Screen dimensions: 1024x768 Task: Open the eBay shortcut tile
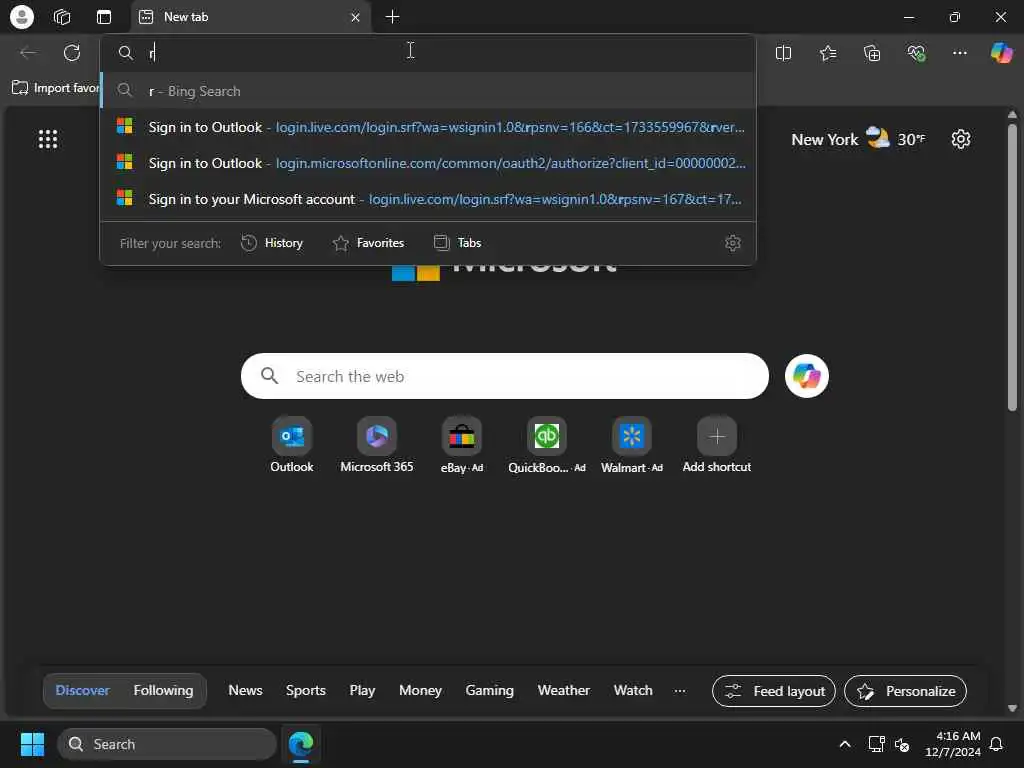(462, 445)
